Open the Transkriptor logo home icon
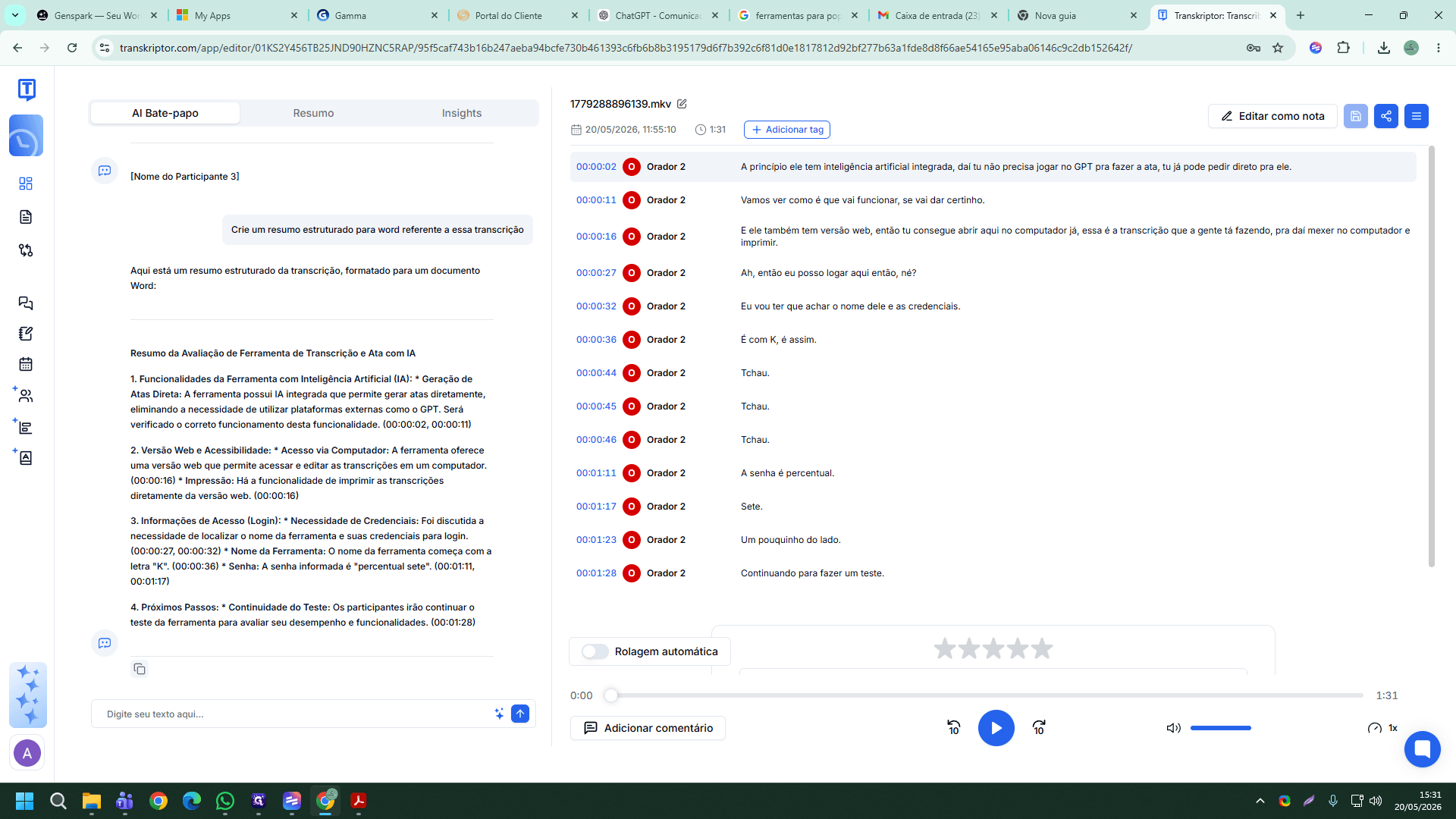The width and height of the screenshot is (1456, 819). [27, 89]
